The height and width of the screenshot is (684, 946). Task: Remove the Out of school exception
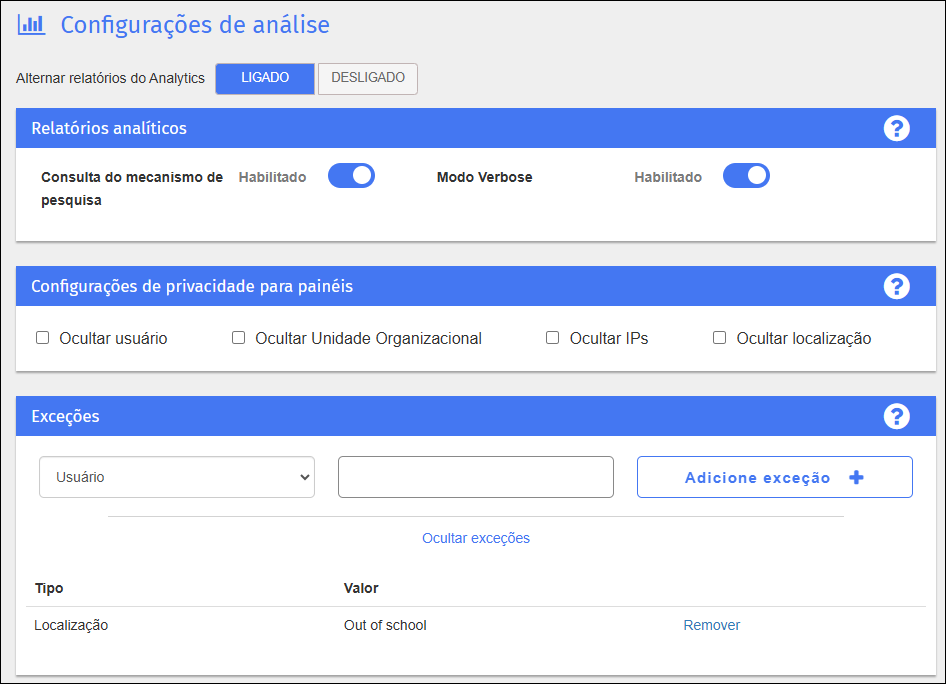[x=711, y=625]
